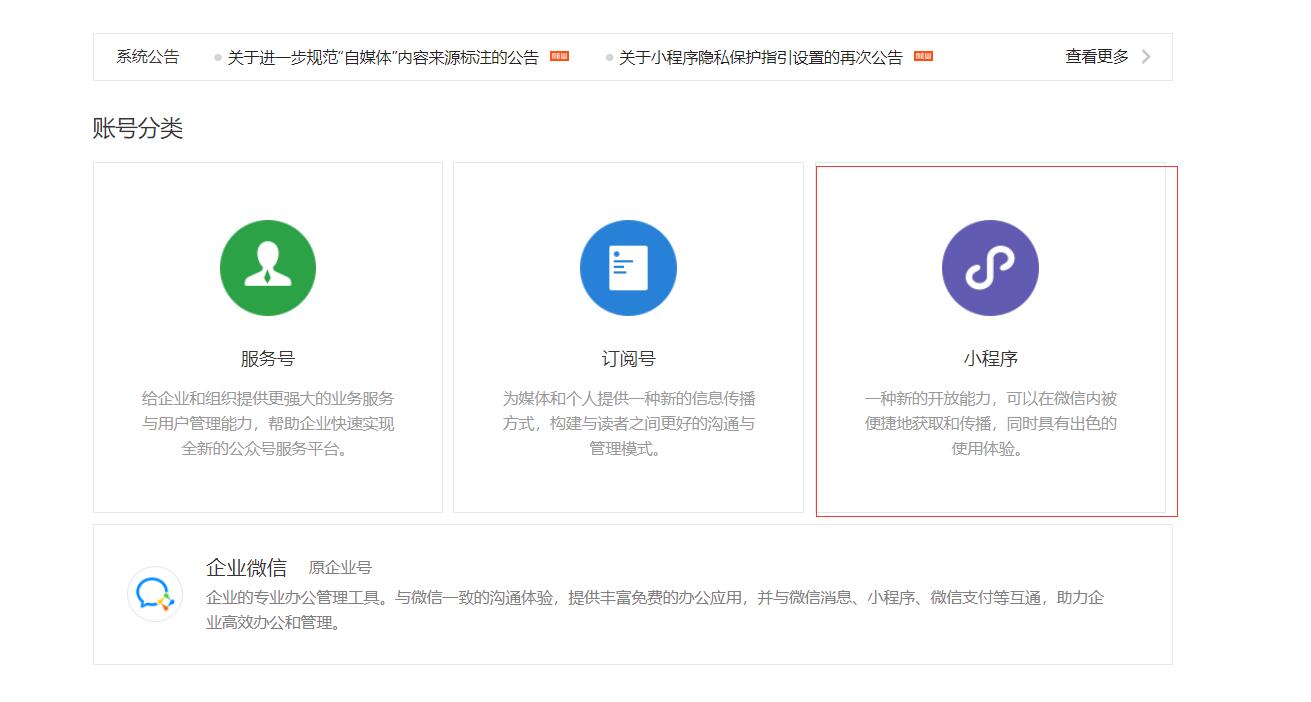Viewport: 1311px width, 702px height.
Task: Click the blue 订阅号 document icon
Action: coord(628,268)
